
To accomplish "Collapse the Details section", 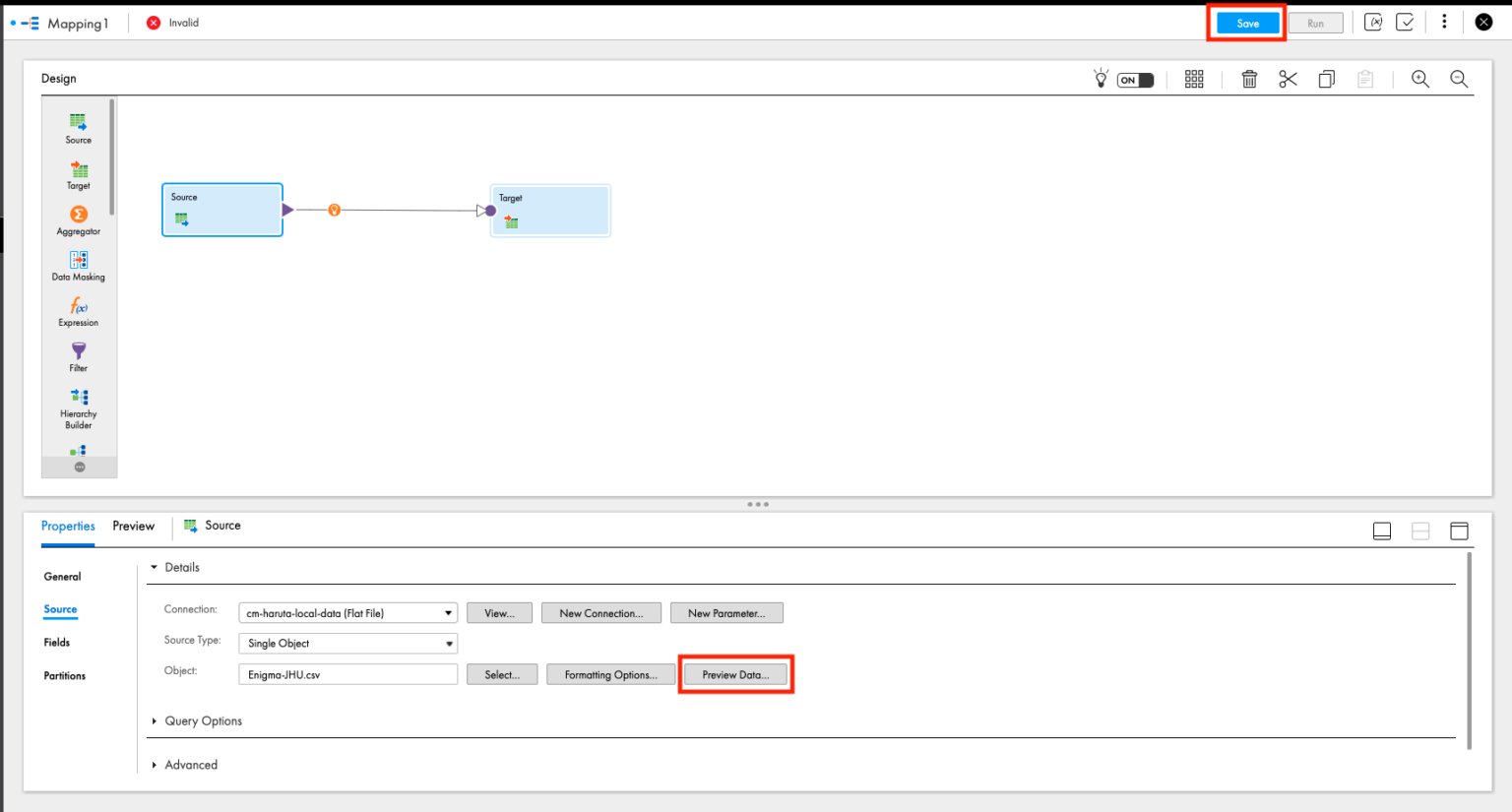I will [155, 567].
